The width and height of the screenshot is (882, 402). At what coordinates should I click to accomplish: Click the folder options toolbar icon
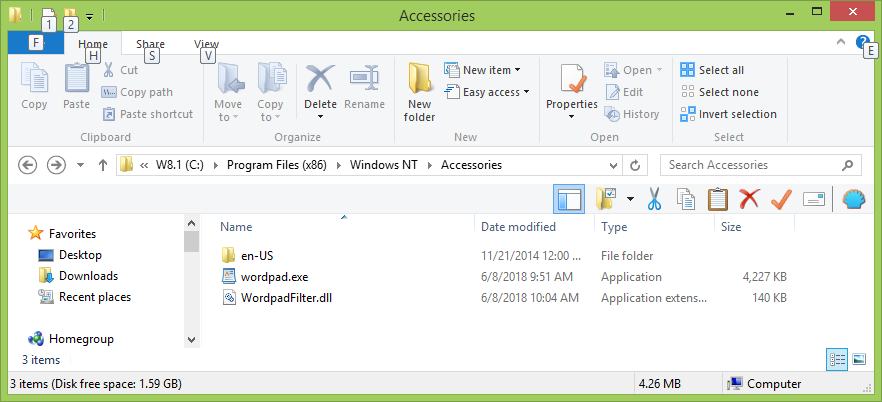pos(606,199)
